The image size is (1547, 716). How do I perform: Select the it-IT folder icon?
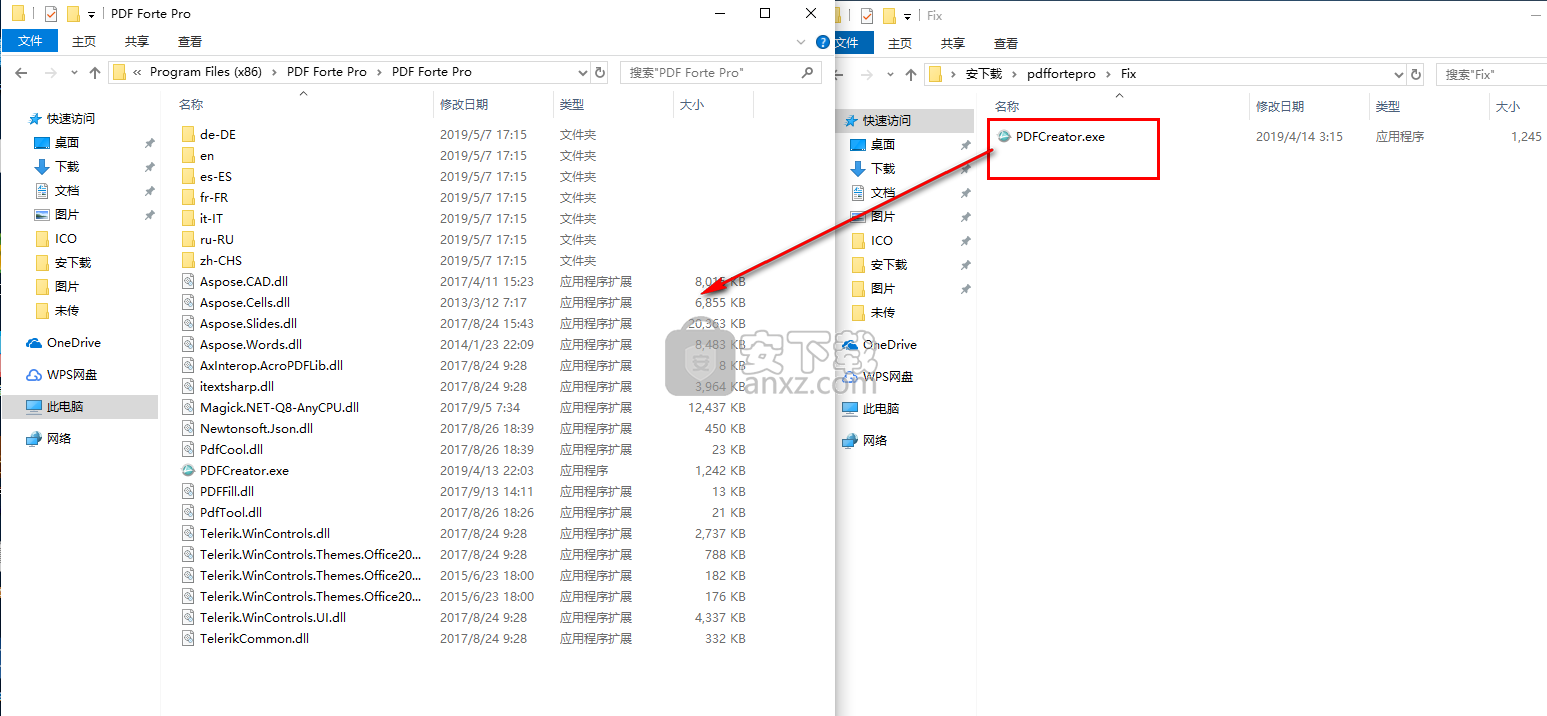189,218
